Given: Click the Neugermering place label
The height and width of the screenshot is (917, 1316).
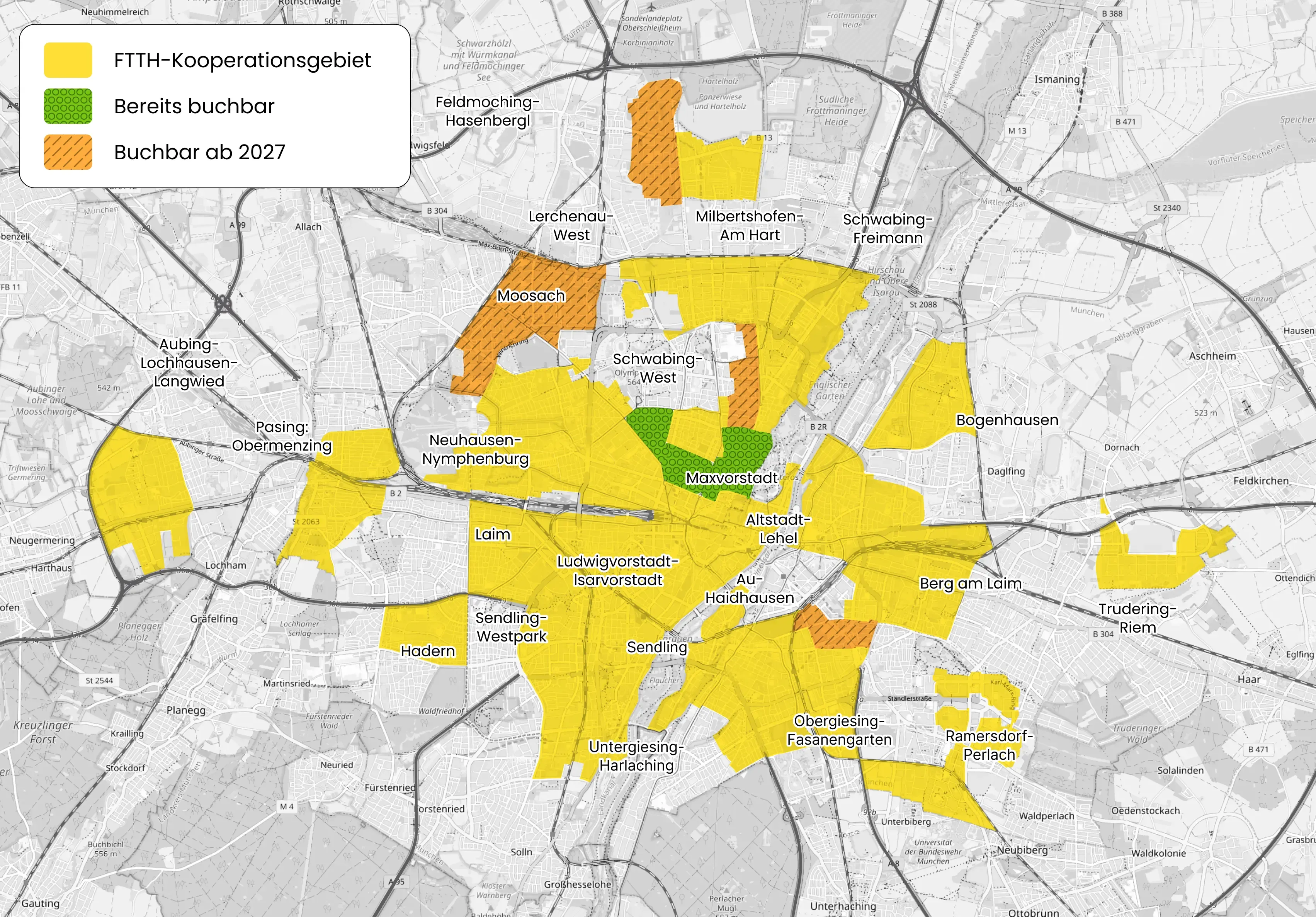Looking at the screenshot, I should click(42, 541).
